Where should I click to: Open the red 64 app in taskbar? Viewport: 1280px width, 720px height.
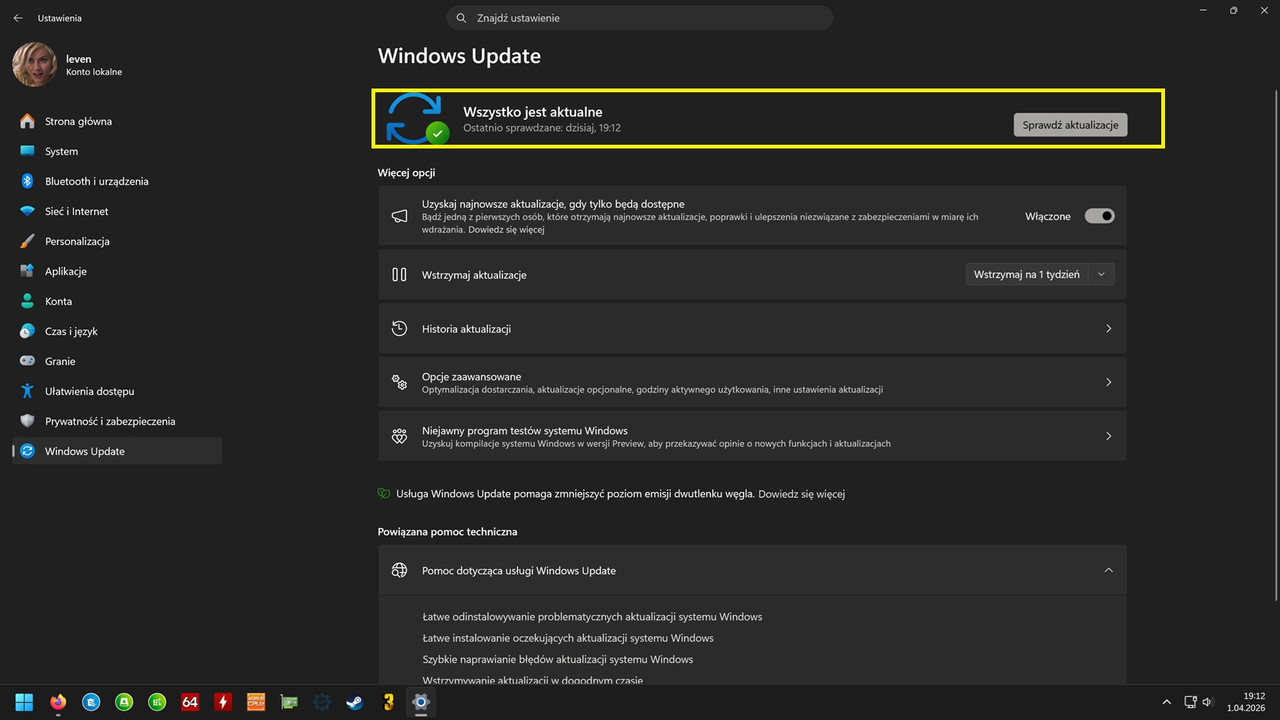point(190,702)
